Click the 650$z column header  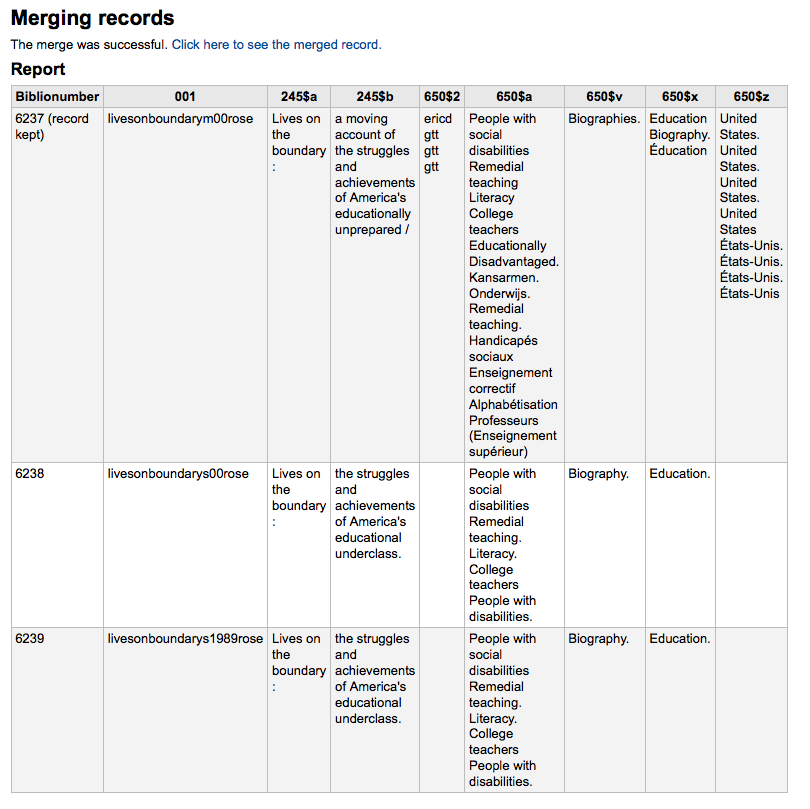coord(751,97)
